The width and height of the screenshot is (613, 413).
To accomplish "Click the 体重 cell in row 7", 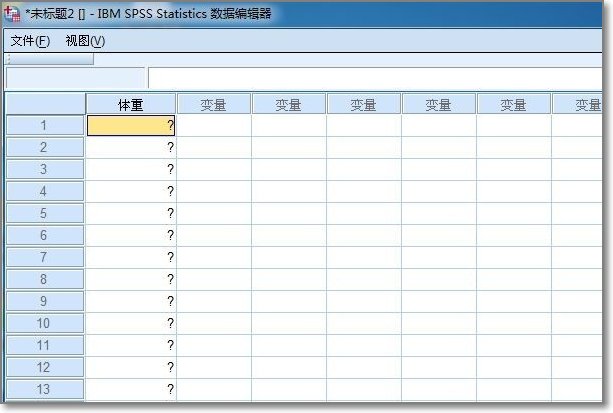I will tap(131, 257).
